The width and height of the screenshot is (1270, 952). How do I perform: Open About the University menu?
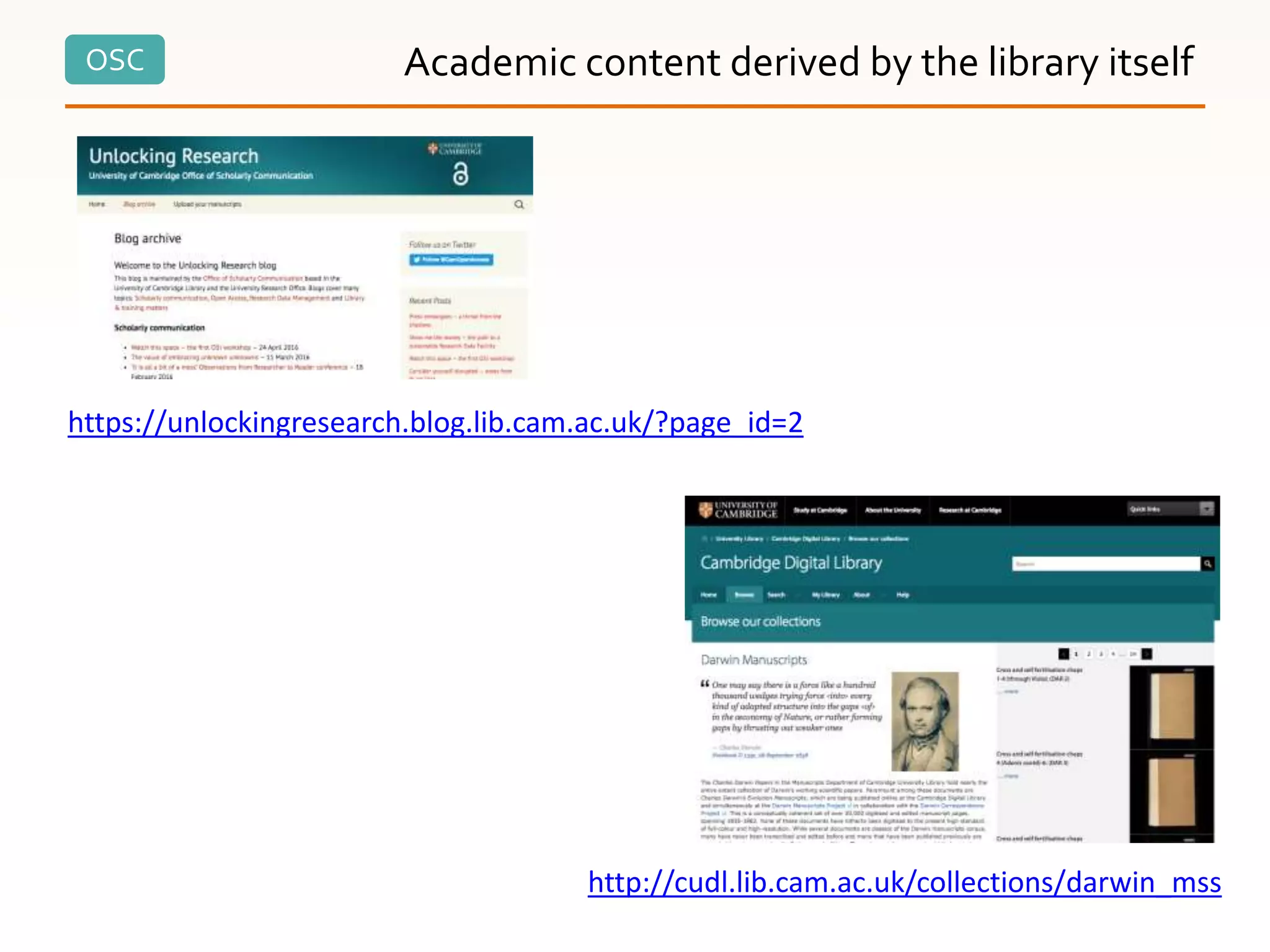click(x=893, y=511)
